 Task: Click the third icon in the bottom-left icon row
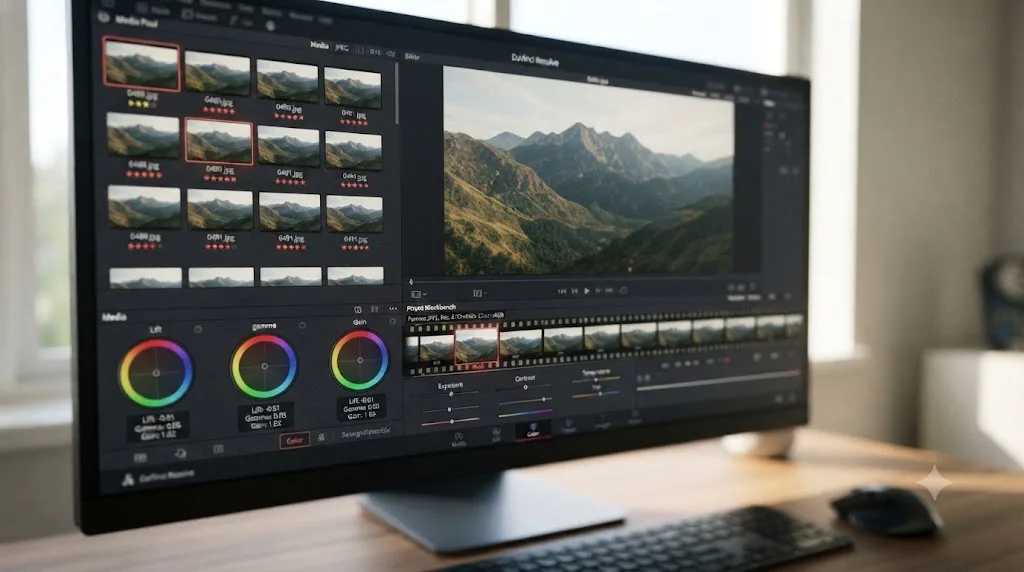tap(218, 449)
